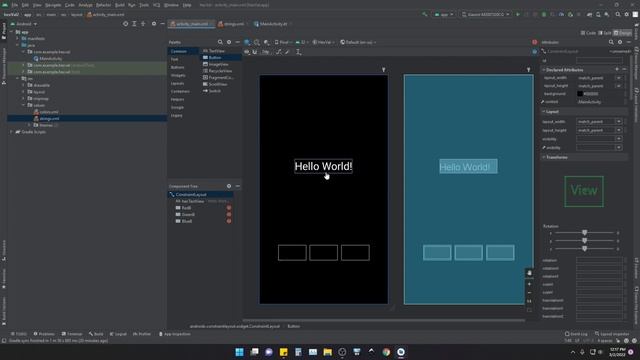Toggle view options eye icon

[x=247, y=52]
